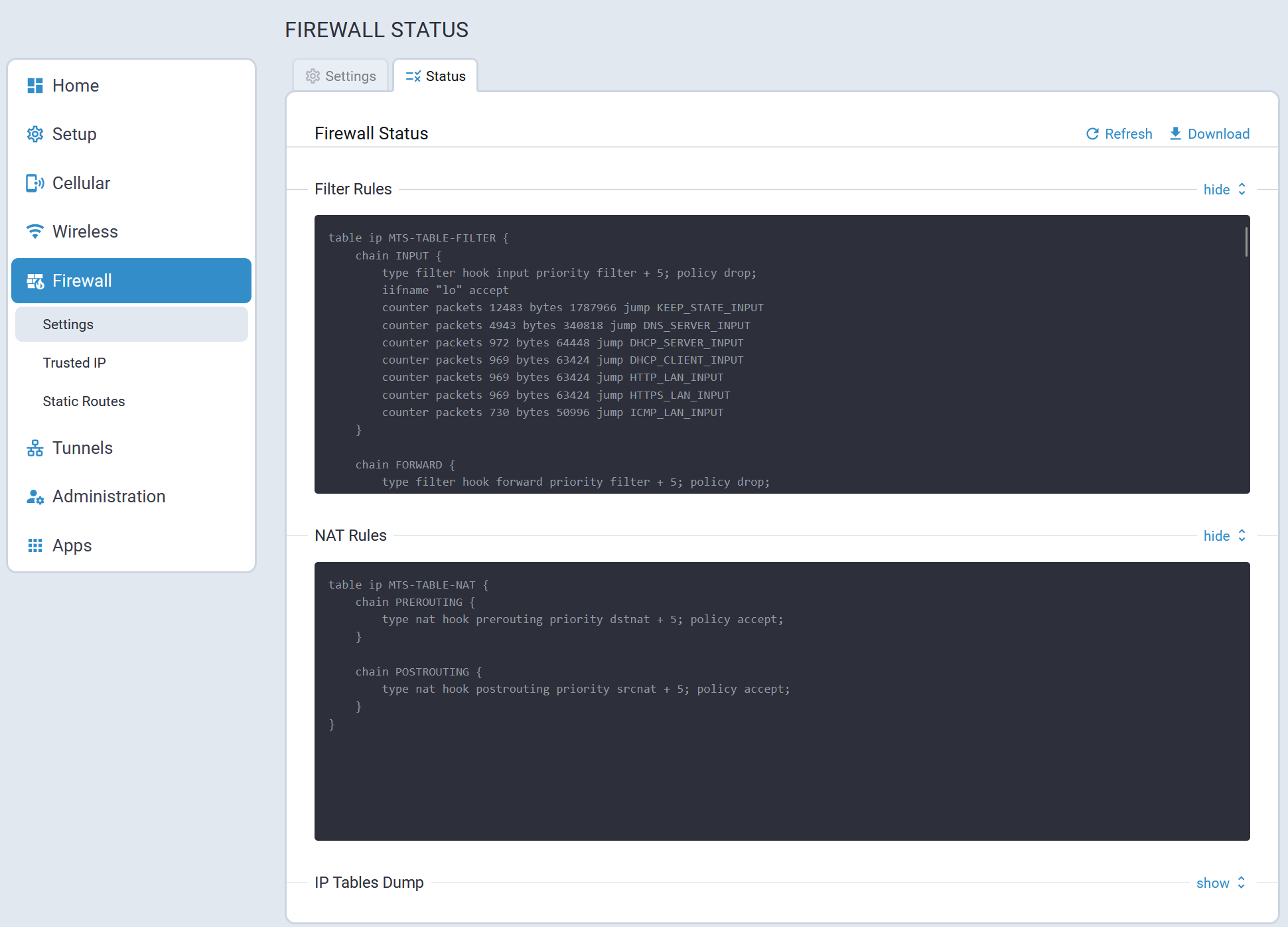Select Firewall Settings submenu item
The width and height of the screenshot is (1288, 927).
68,324
